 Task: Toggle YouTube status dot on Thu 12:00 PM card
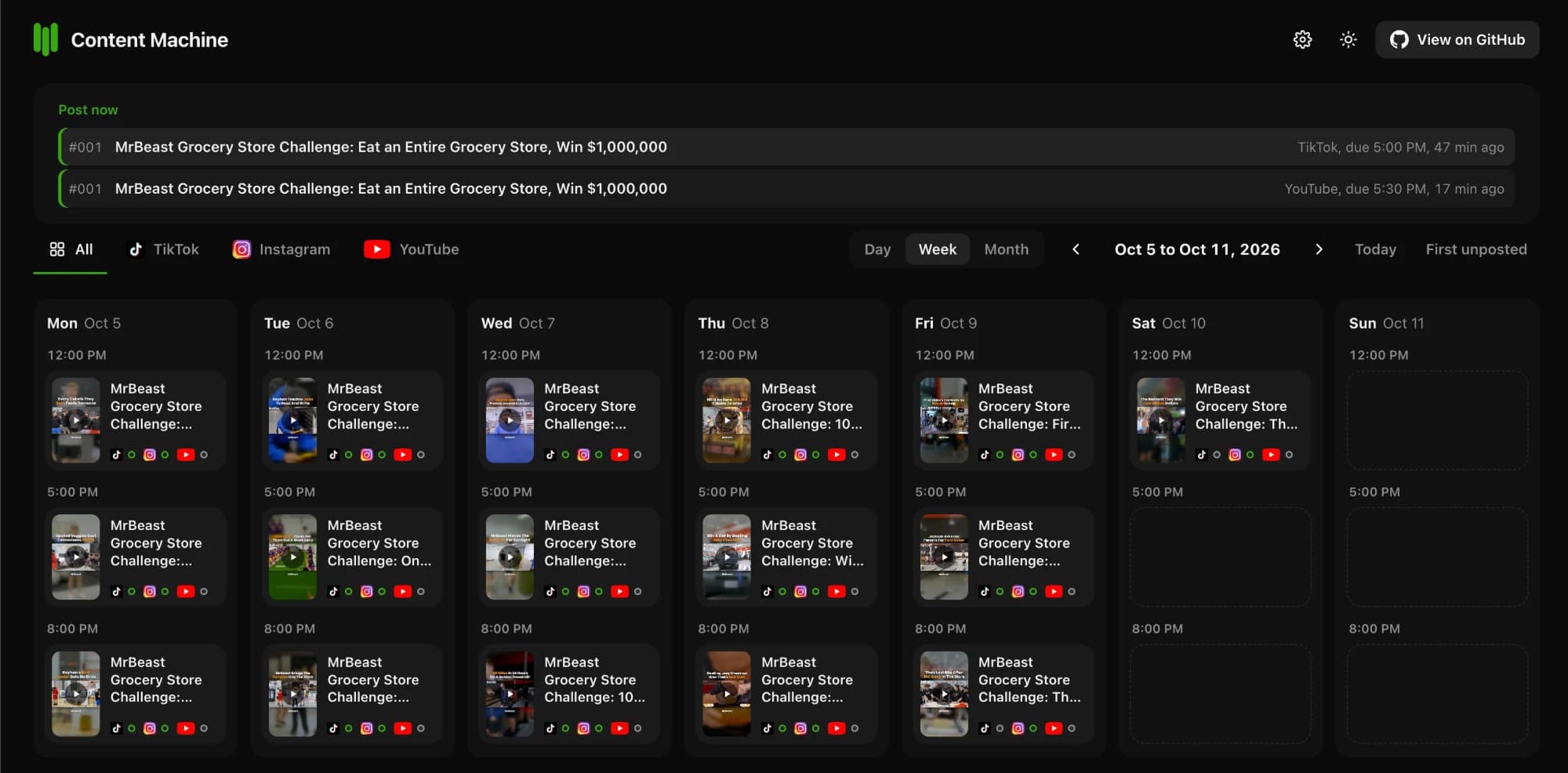(x=855, y=455)
